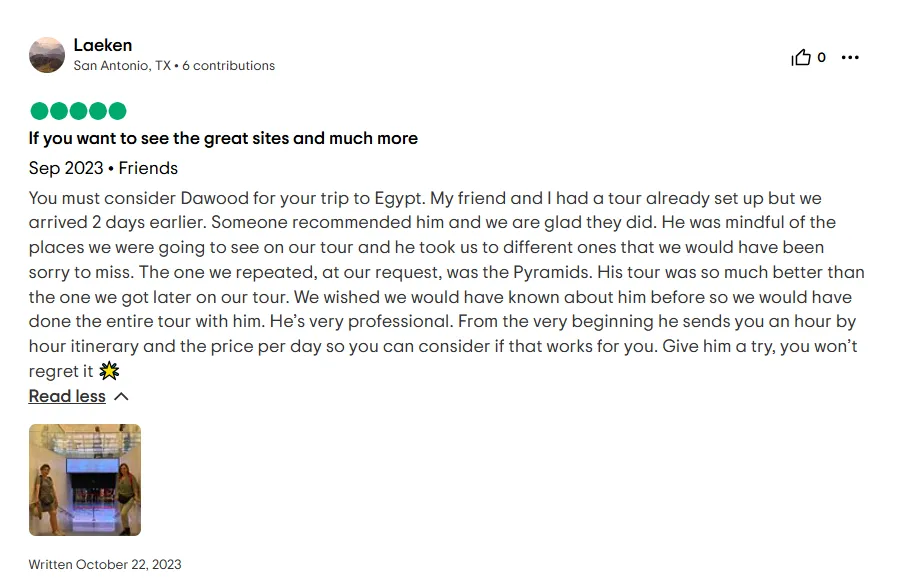Click the first green rating bubble
897x579 pixels.
coord(39,111)
